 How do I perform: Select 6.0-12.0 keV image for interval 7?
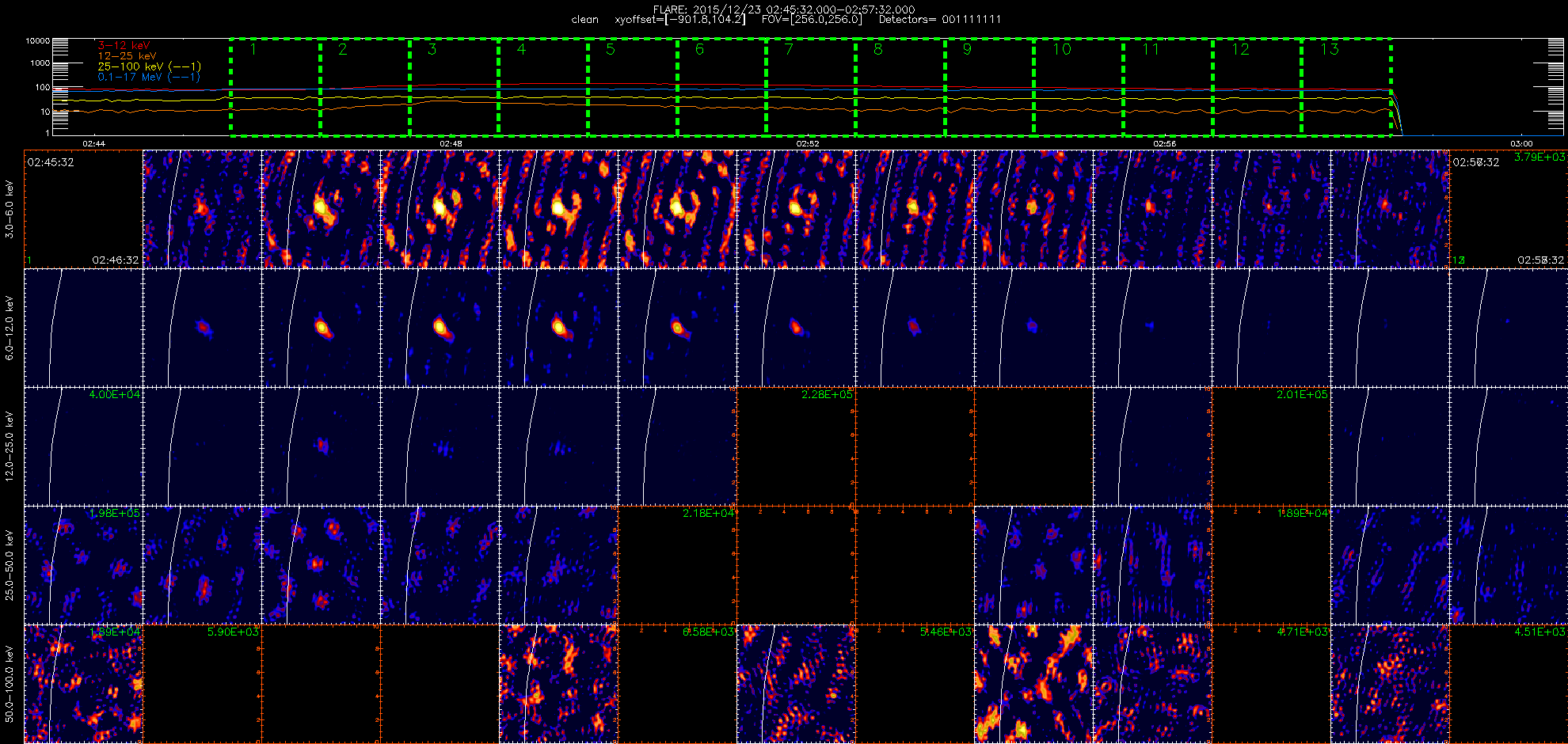click(x=796, y=328)
